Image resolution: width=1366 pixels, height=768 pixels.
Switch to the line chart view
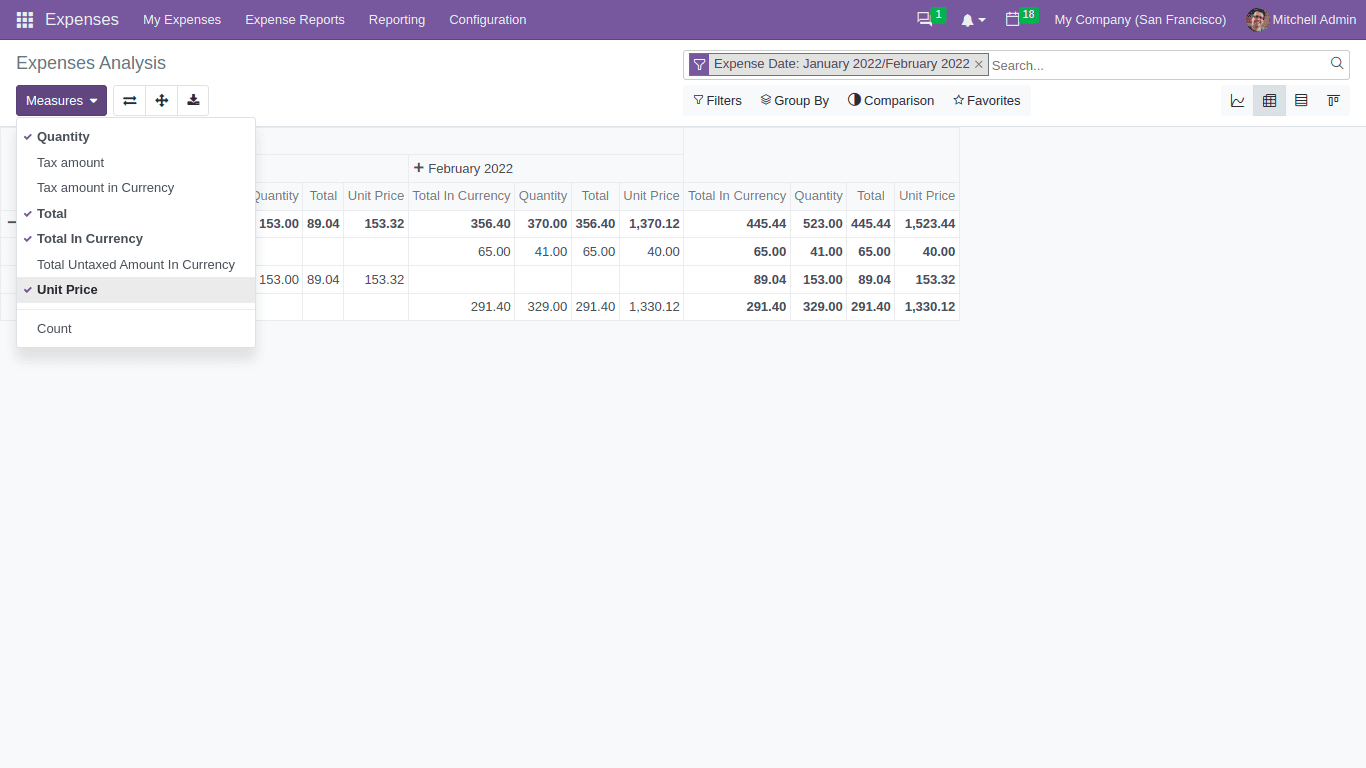tap(1237, 100)
